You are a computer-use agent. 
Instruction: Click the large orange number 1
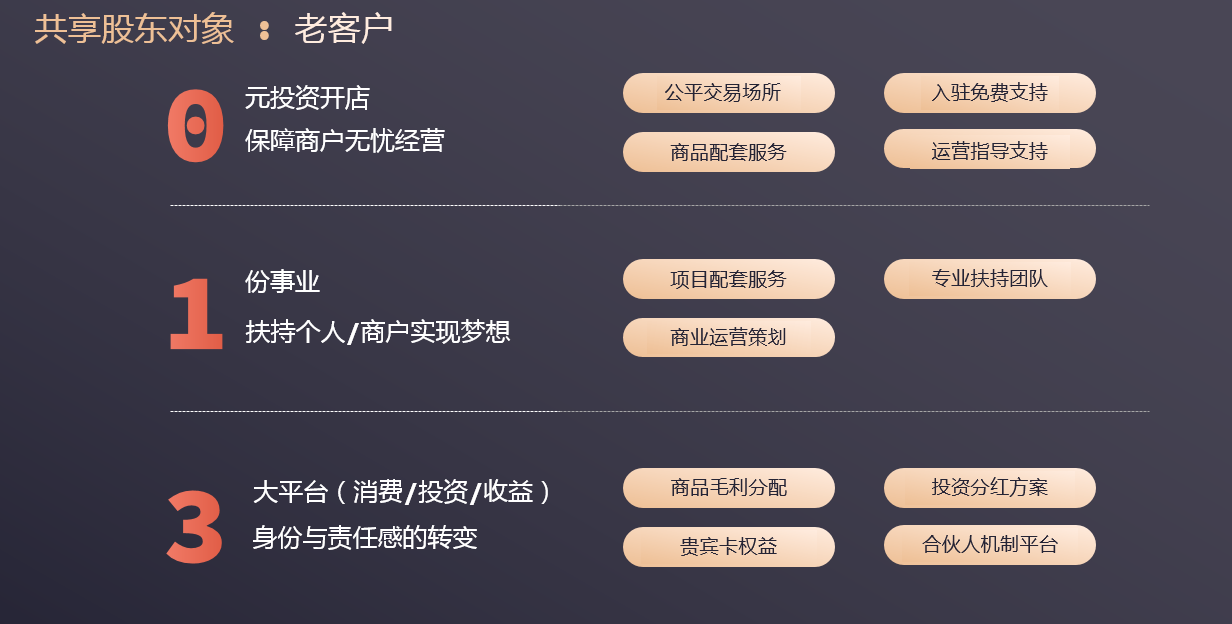[x=195, y=313]
